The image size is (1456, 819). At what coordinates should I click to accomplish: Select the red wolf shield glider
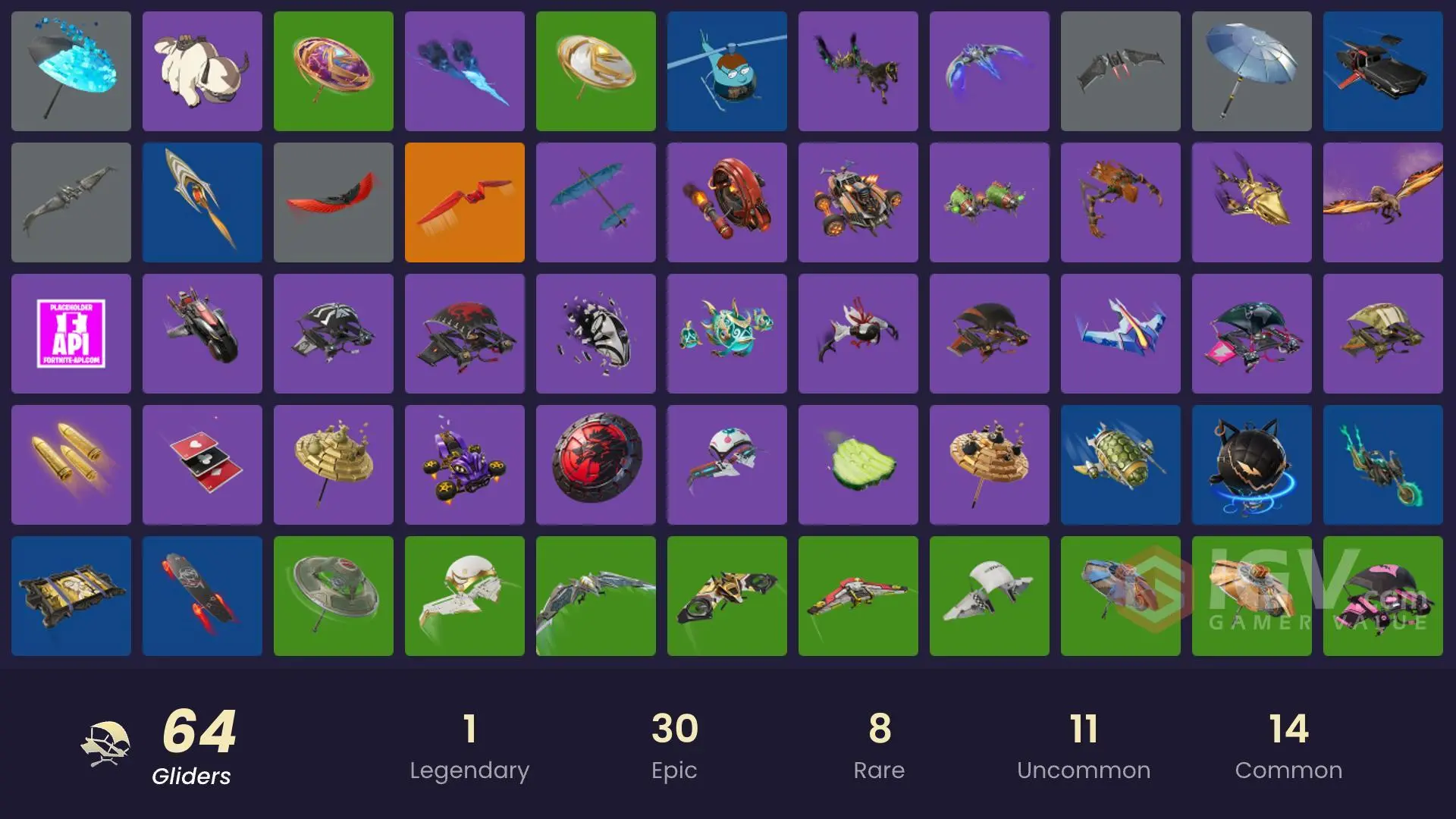tap(596, 465)
